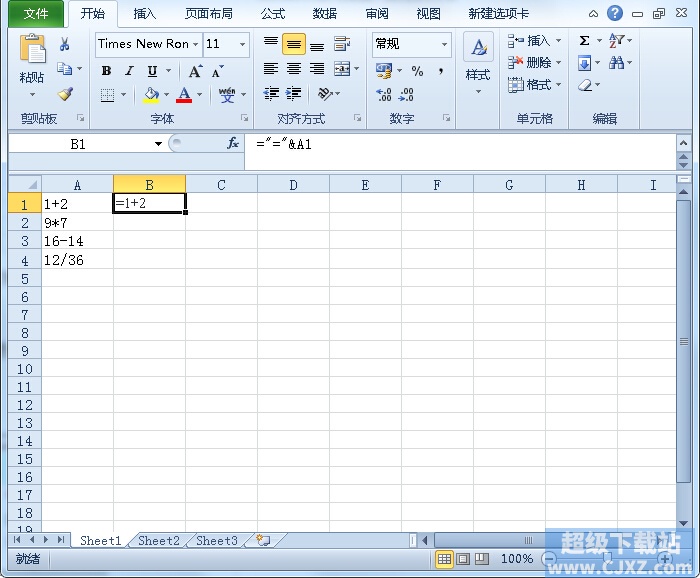The image size is (700, 578).
Task: Open the 粘贴 paste options arrow
Action: click(x=32, y=94)
